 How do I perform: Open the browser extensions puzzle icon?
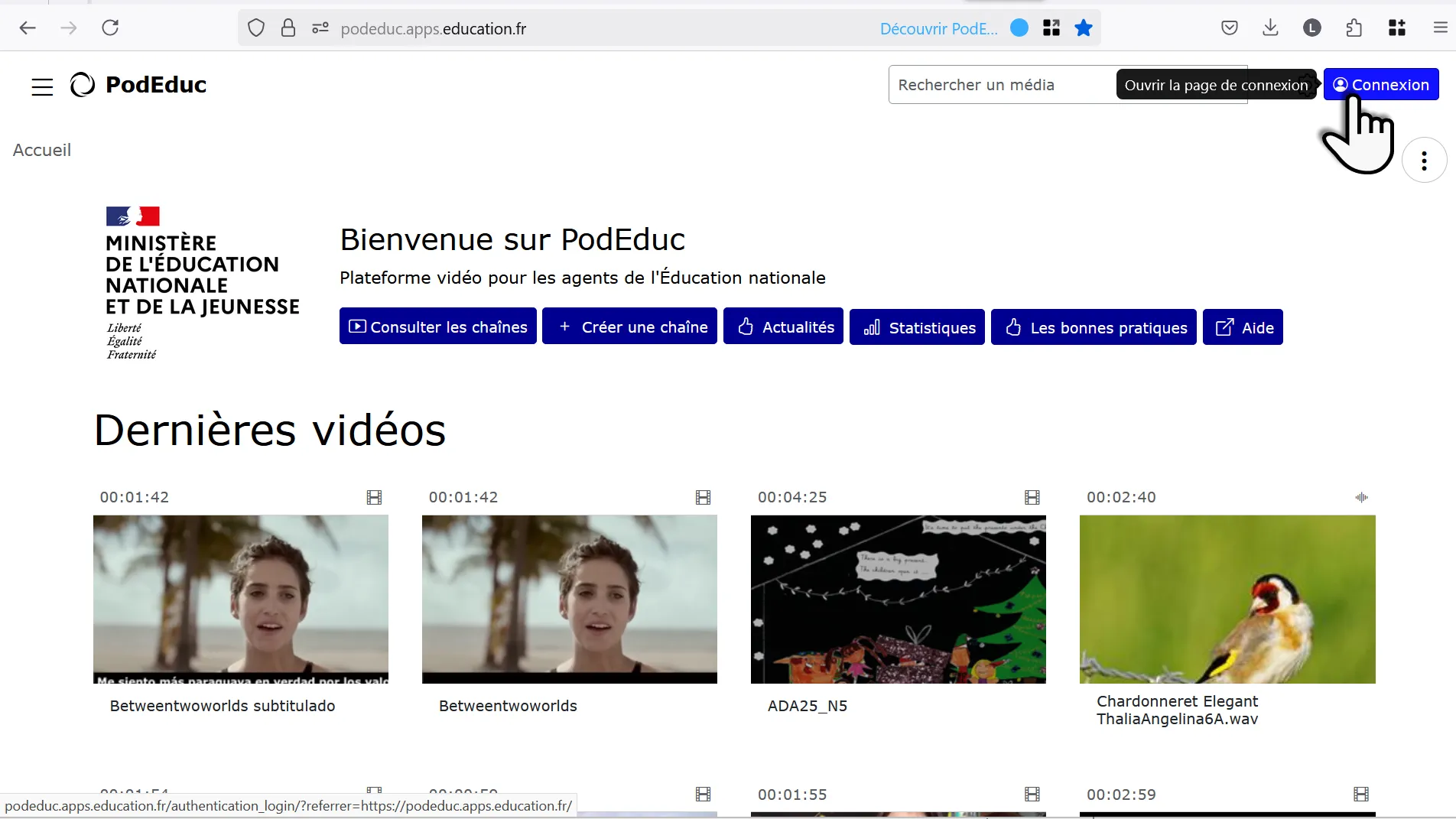tap(1354, 28)
